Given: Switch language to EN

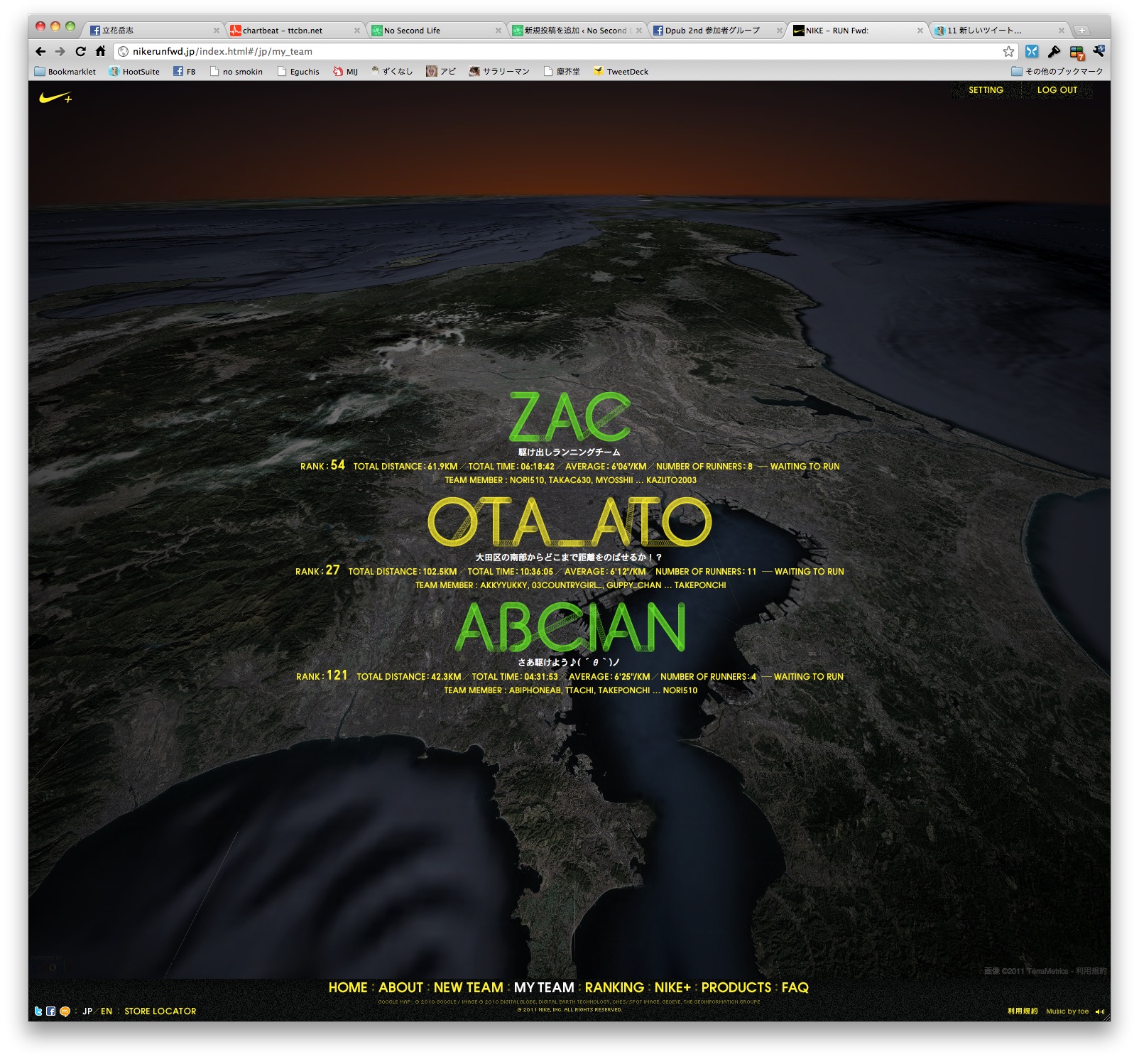Looking at the screenshot, I should tap(107, 1011).
